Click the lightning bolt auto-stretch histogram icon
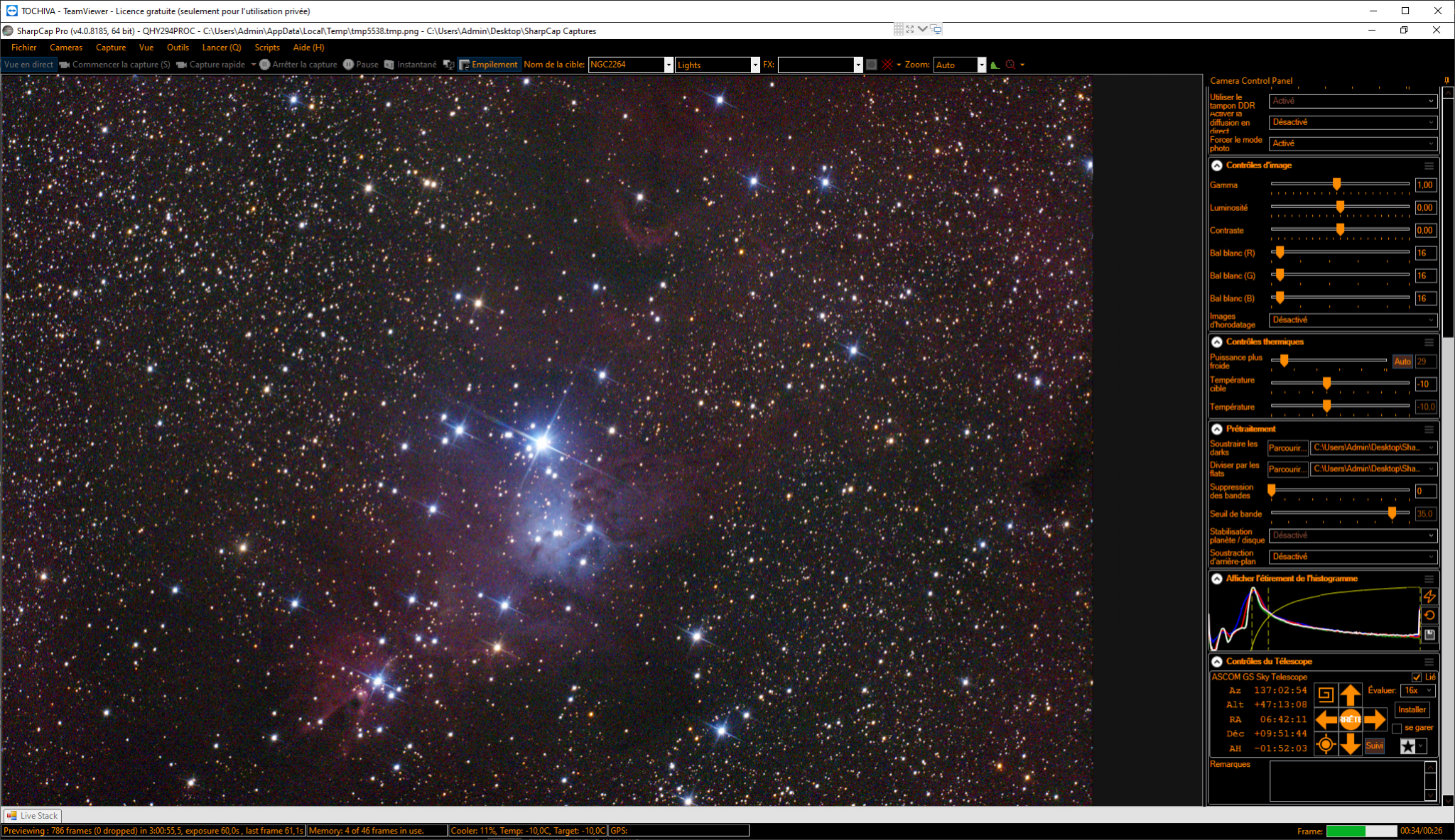The height and width of the screenshot is (840, 1455). (x=1429, y=596)
